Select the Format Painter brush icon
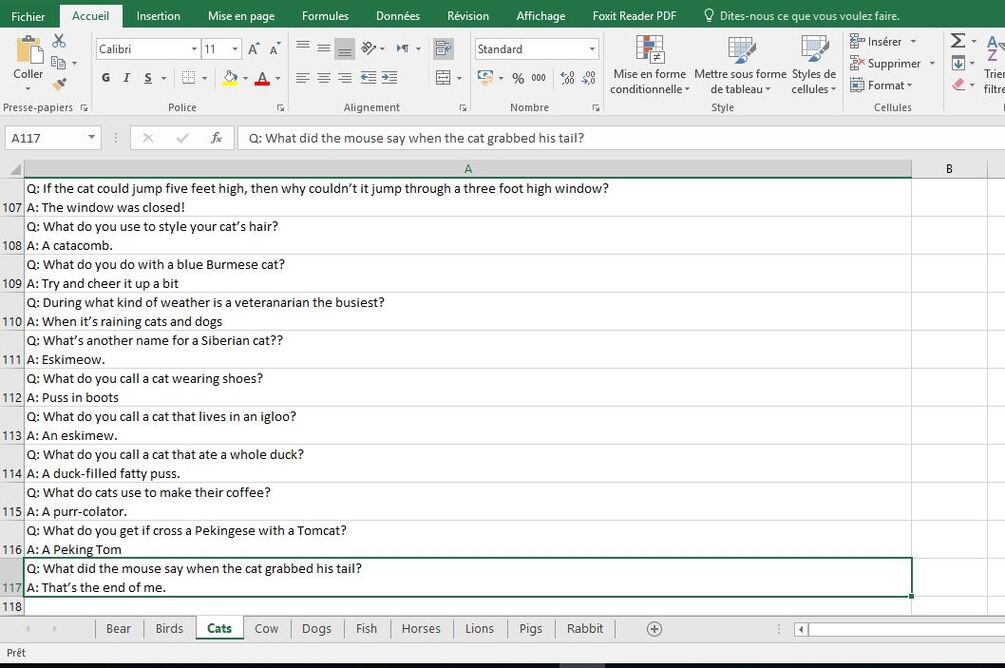1005x668 pixels. point(59,84)
